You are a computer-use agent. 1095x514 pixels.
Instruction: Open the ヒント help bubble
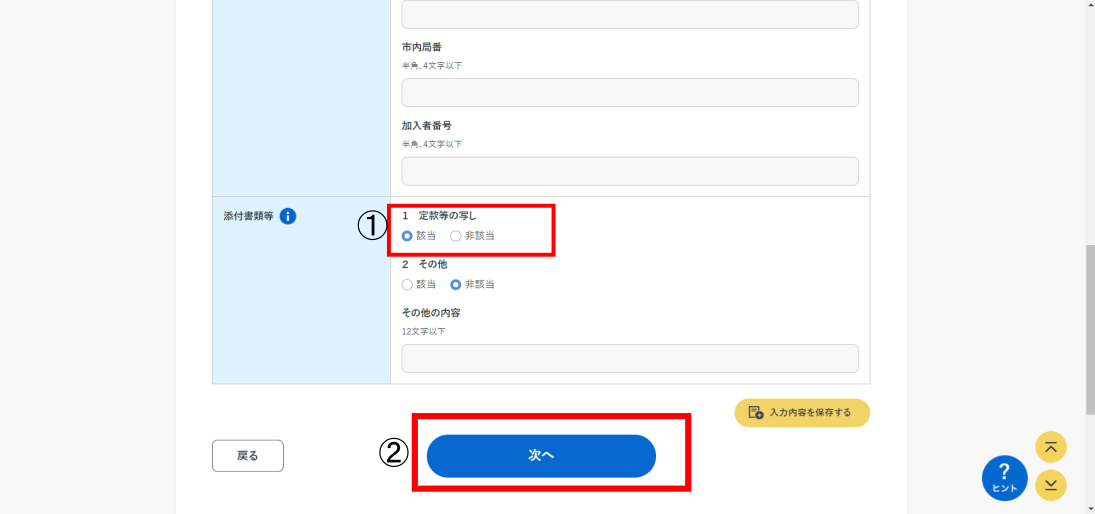pyautogui.click(x=1004, y=478)
